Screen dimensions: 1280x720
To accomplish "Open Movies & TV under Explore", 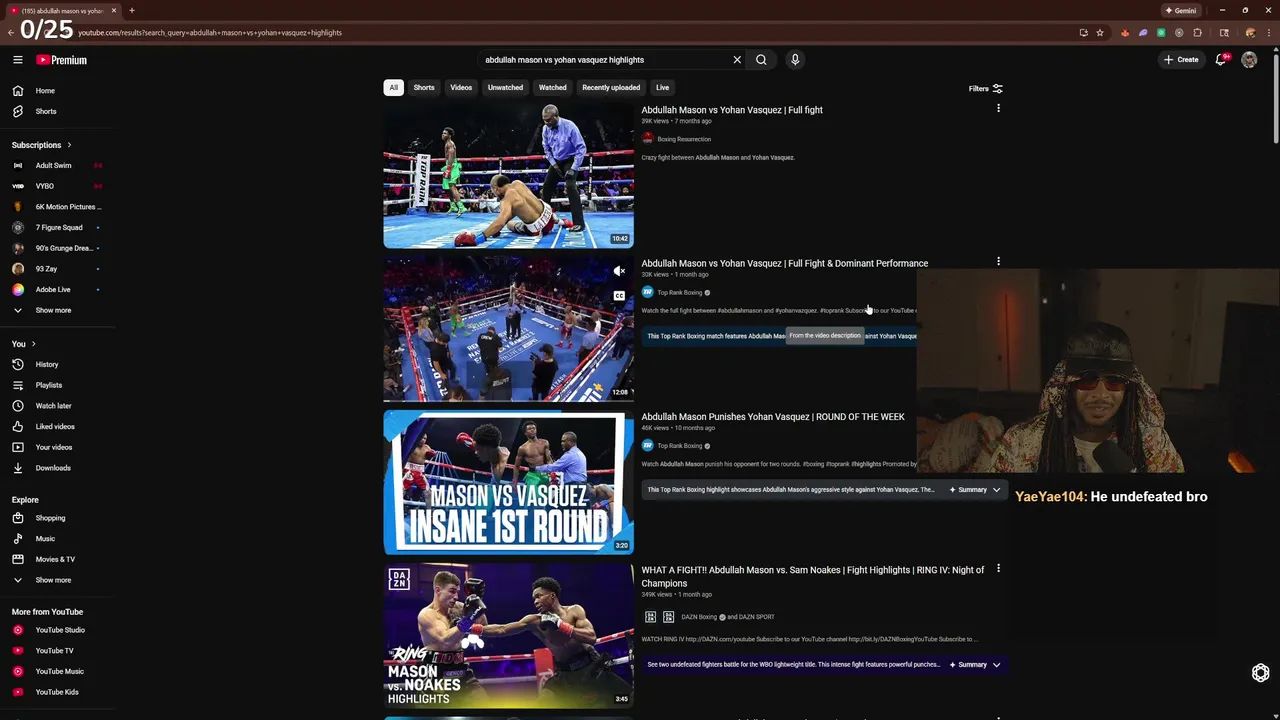I will [x=57, y=559].
